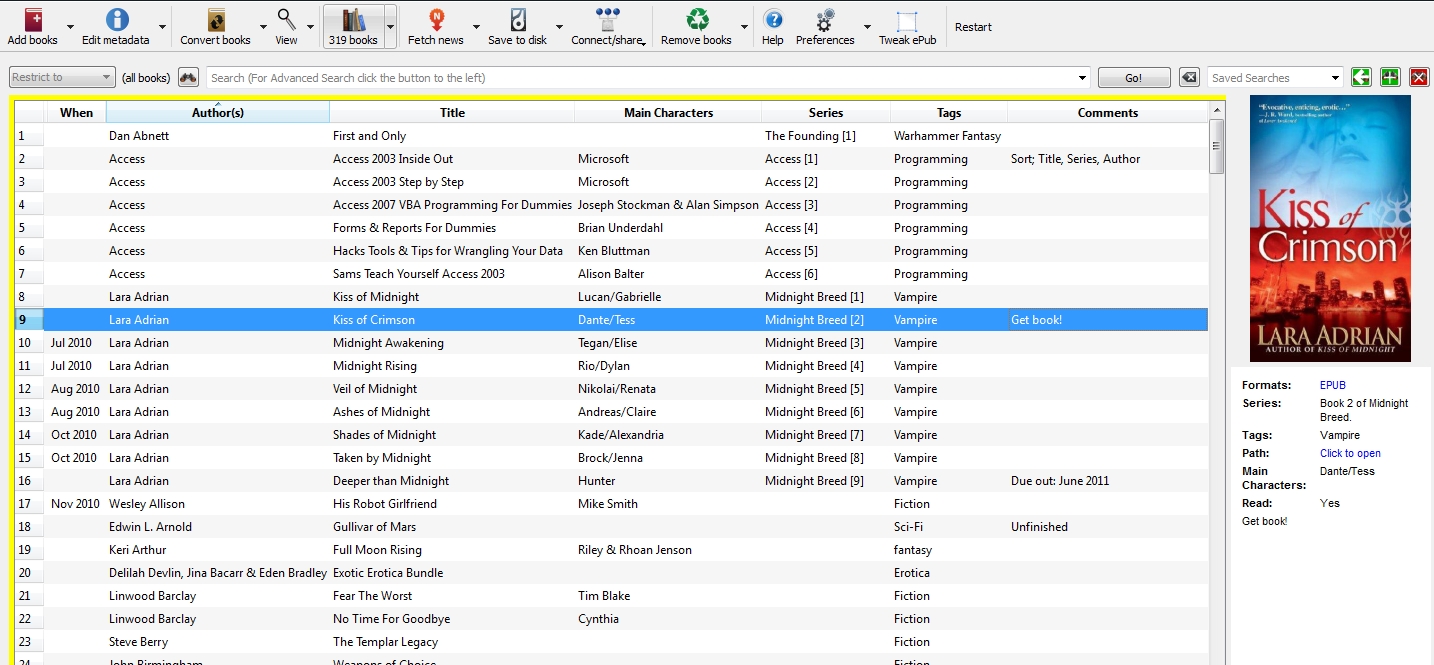Viewport: 1434px width, 665px height.
Task: Open the Saved Searches combo box
Action: click(x=1275, y=78)
